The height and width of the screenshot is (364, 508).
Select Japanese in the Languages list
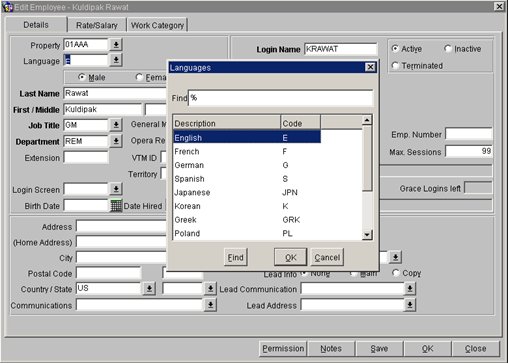247,192
